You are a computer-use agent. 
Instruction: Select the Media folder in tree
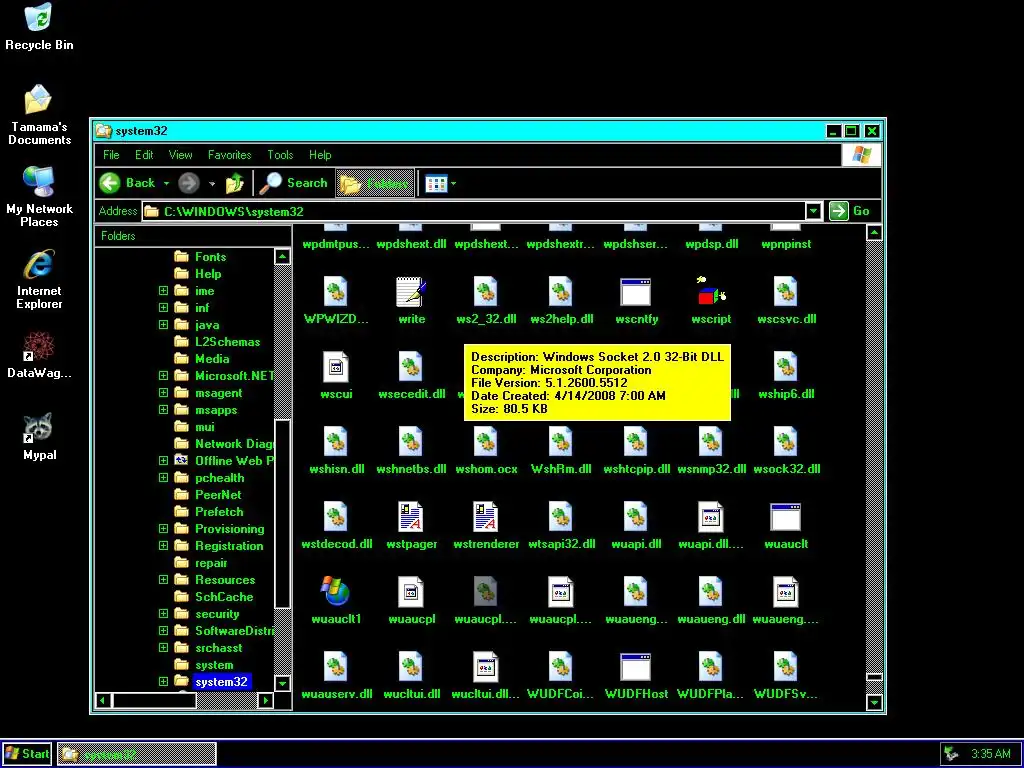tap(212, 359)
